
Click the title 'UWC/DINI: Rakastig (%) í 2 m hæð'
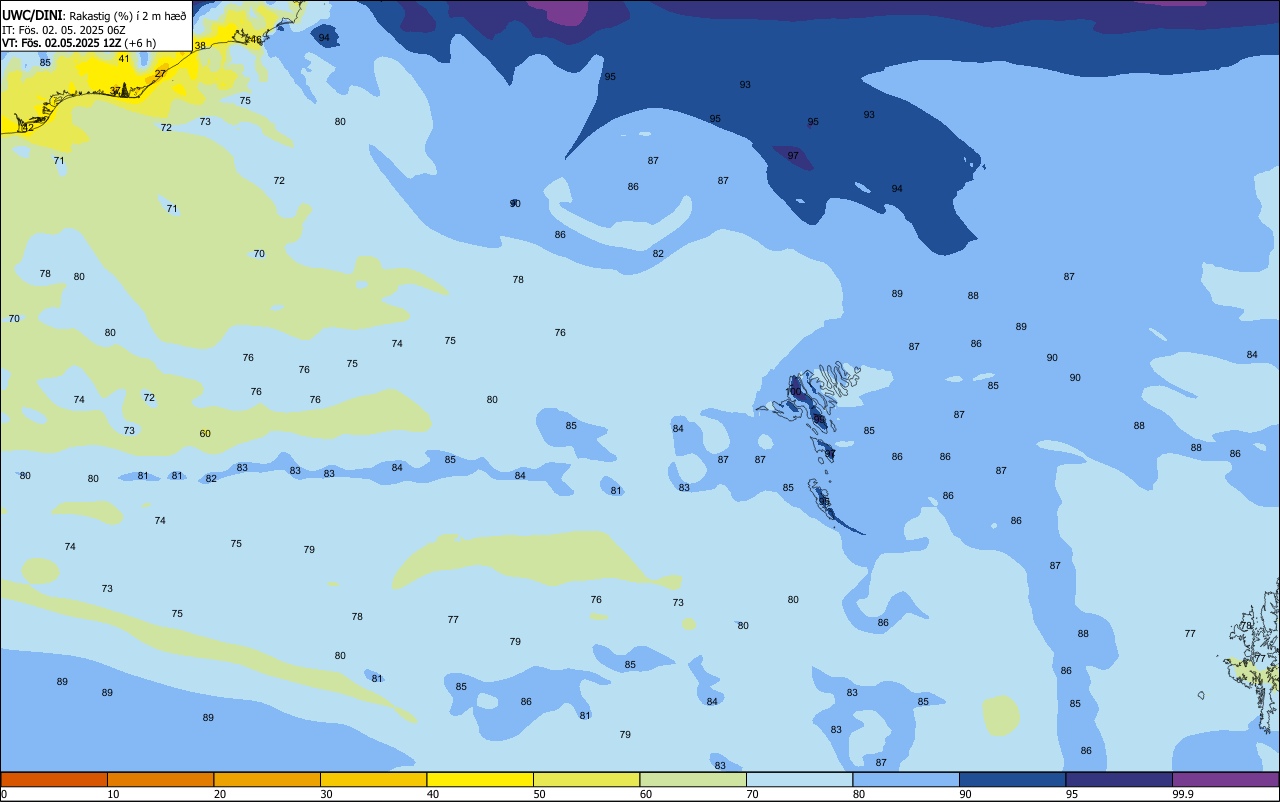(x=94, y=16)
